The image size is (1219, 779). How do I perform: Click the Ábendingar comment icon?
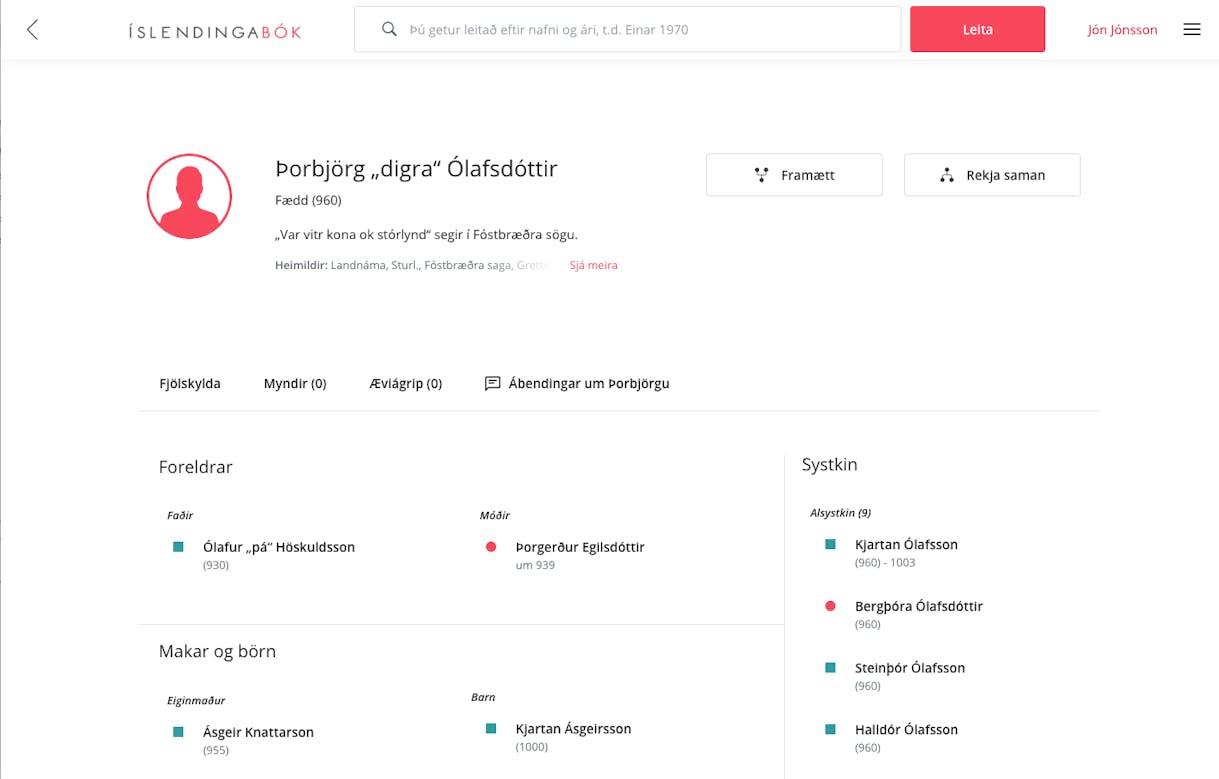click(492, 383)
